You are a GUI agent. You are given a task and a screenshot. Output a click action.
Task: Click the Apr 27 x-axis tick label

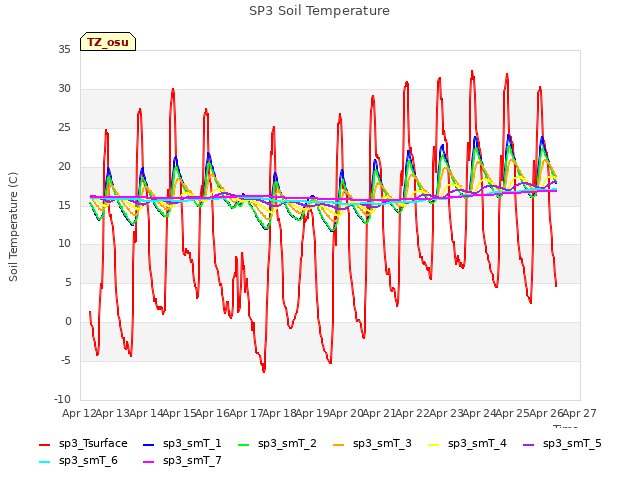[580, 413]
